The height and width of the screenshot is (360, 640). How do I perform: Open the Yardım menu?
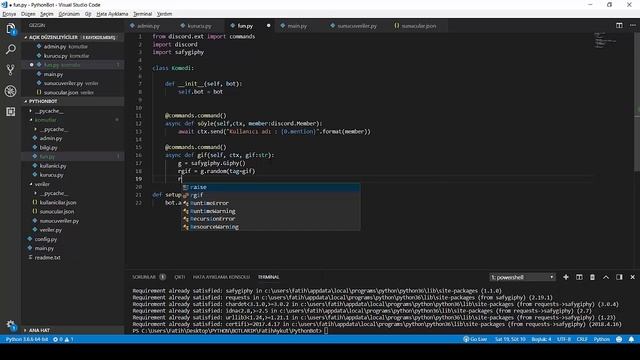(164, 14)
